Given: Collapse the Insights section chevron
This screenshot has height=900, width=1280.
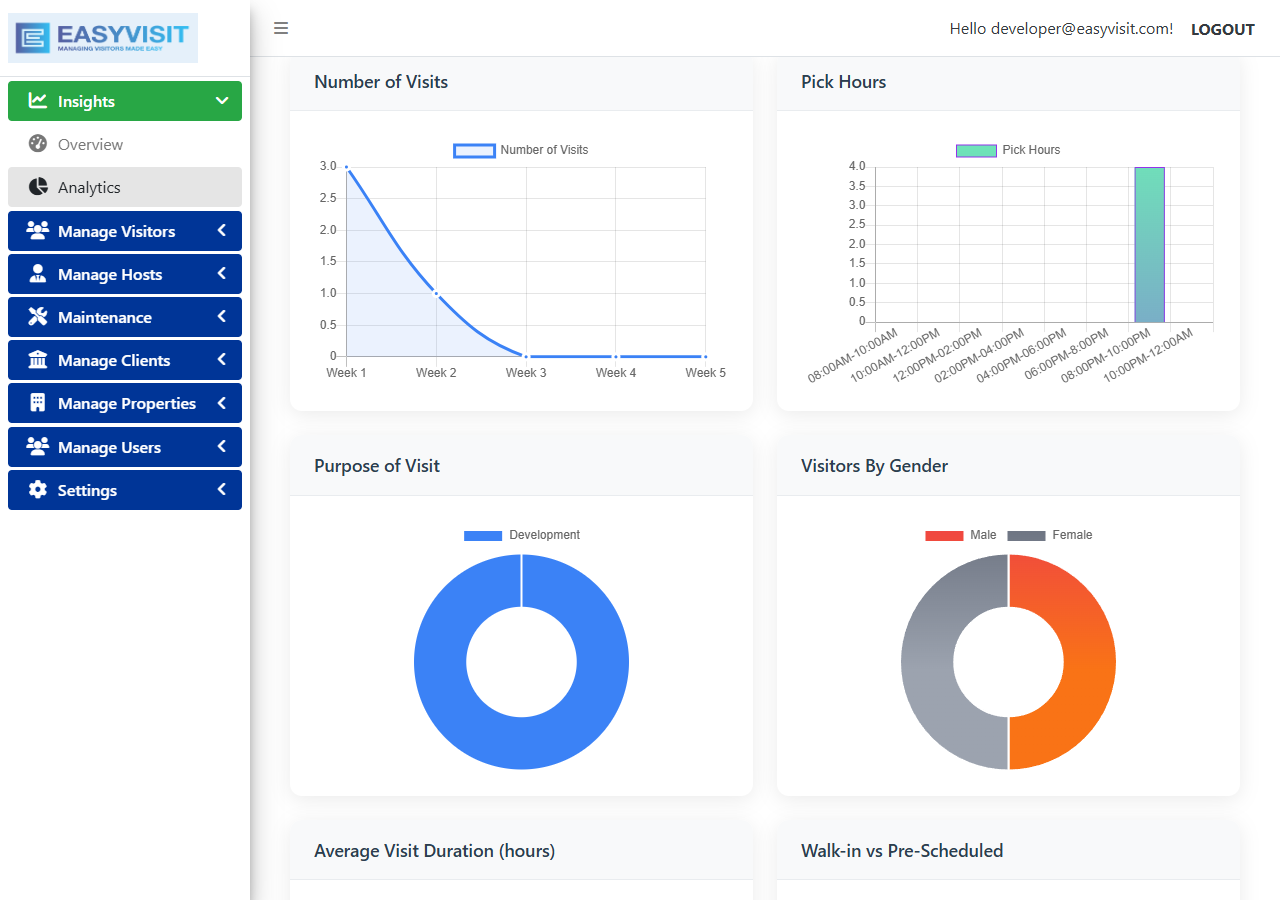Looking at the screenshot, I should pyautogui.click(x=224, y=100).
